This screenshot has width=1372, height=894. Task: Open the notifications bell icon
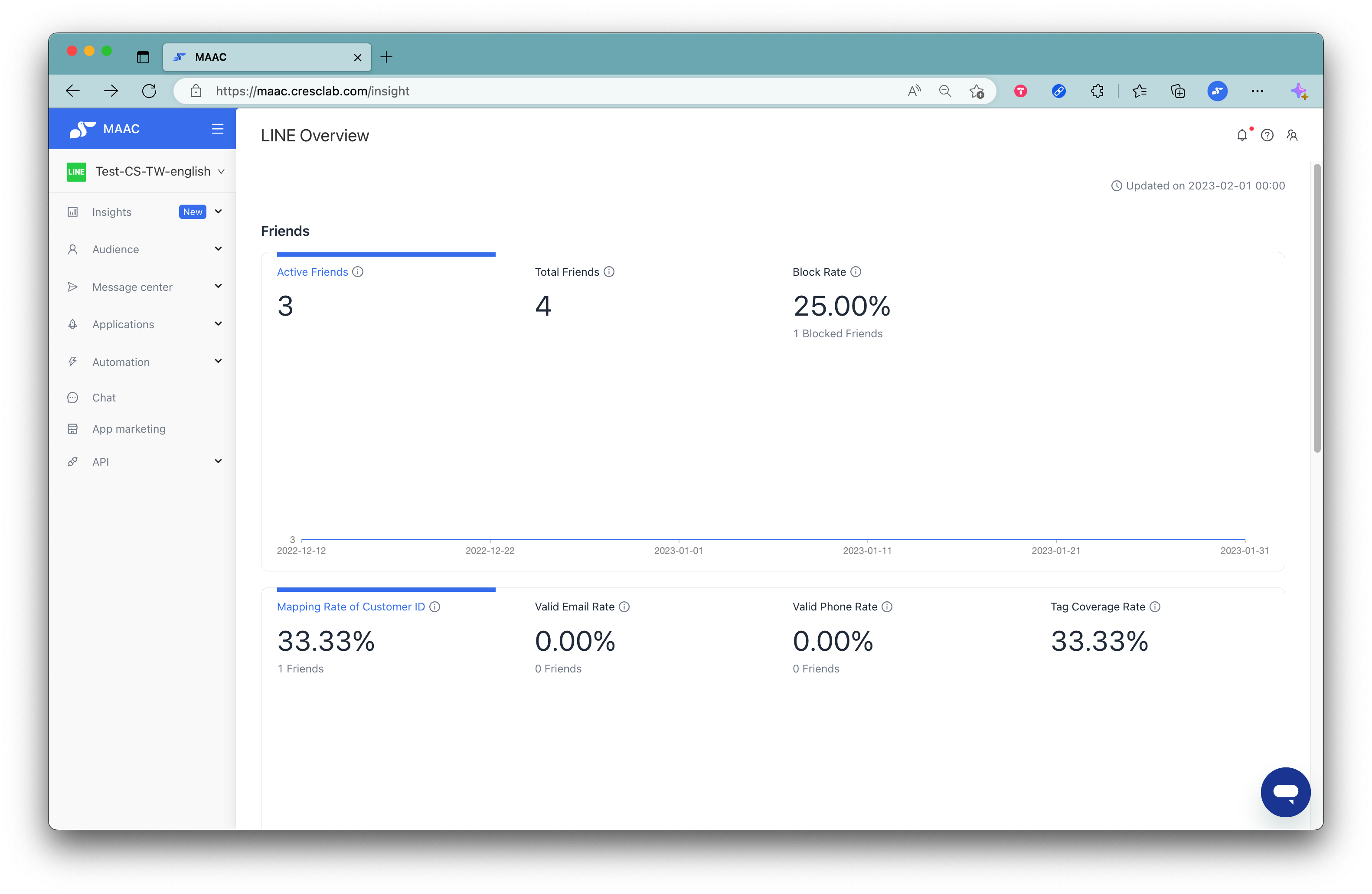point(1243,135)
